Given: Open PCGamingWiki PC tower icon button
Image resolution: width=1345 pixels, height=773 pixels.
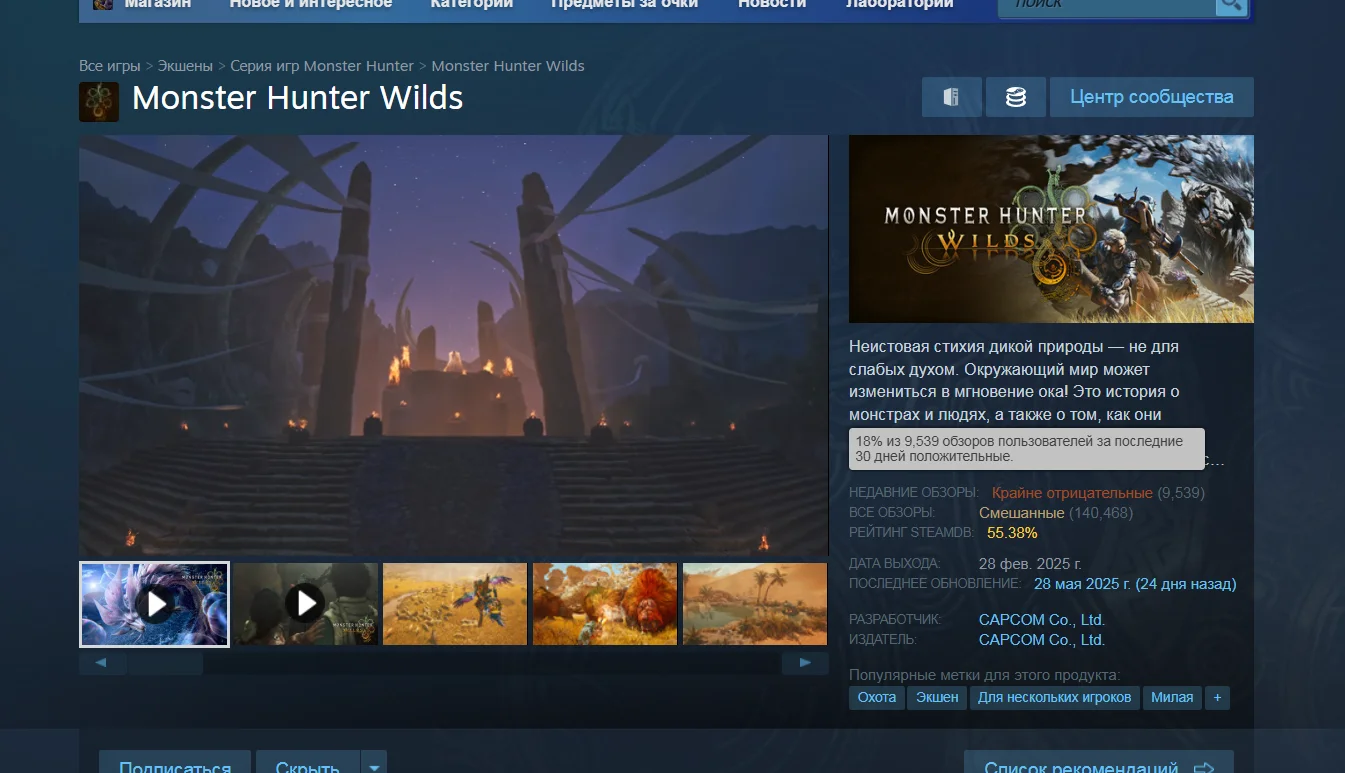Looking at the screenshot, I should point(951,97).
